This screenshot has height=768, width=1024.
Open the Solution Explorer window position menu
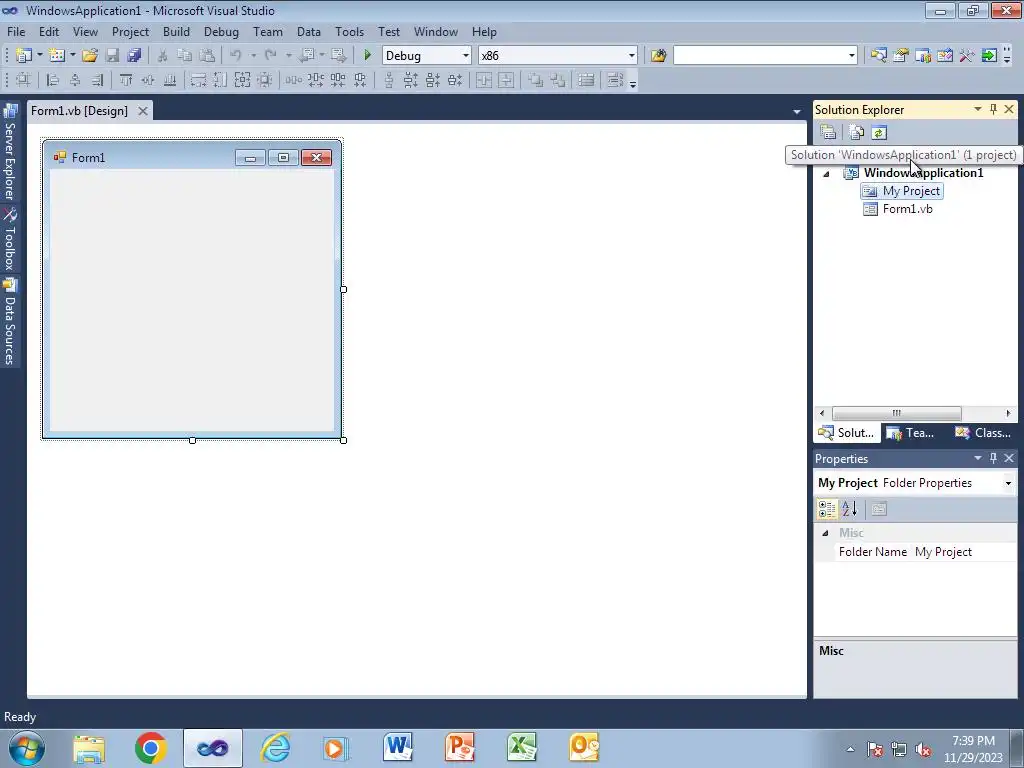[978, 110]
